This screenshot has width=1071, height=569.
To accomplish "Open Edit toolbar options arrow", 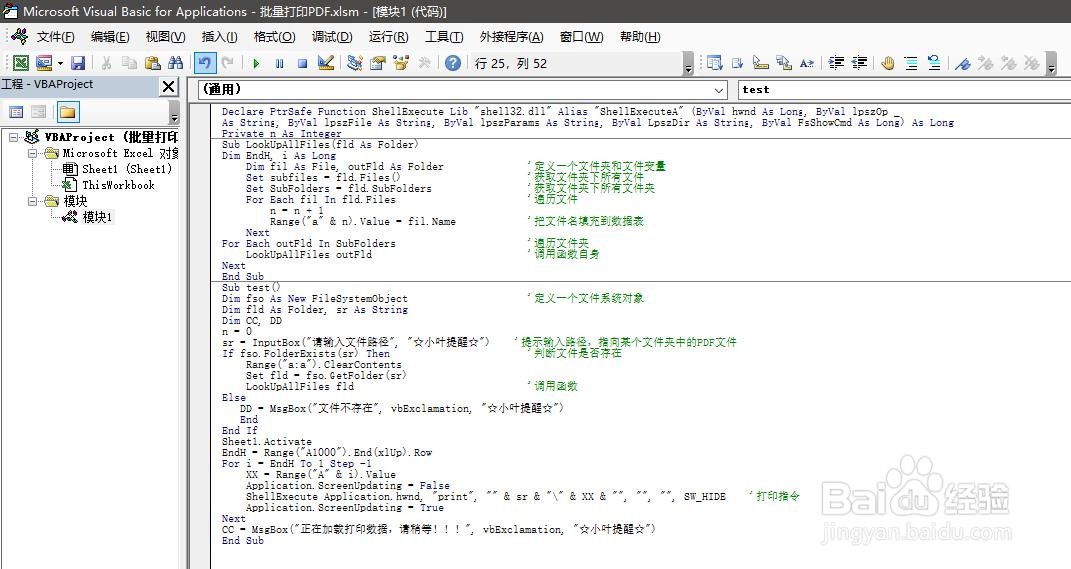I will point(1052,64).
